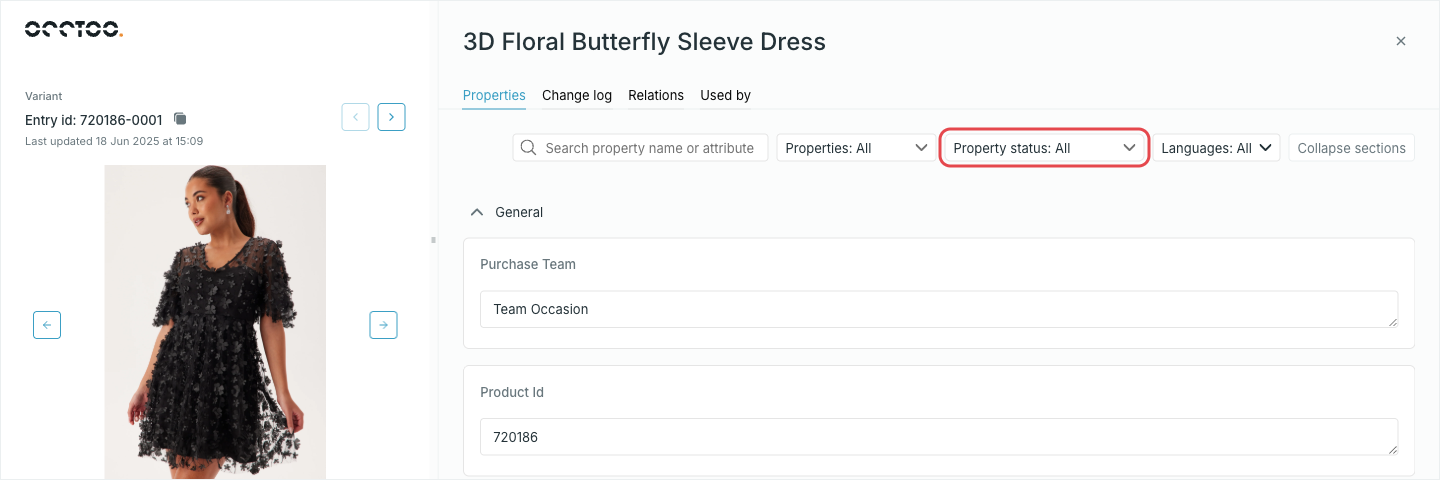Click the Product Id text field

(x=939, y=436)
